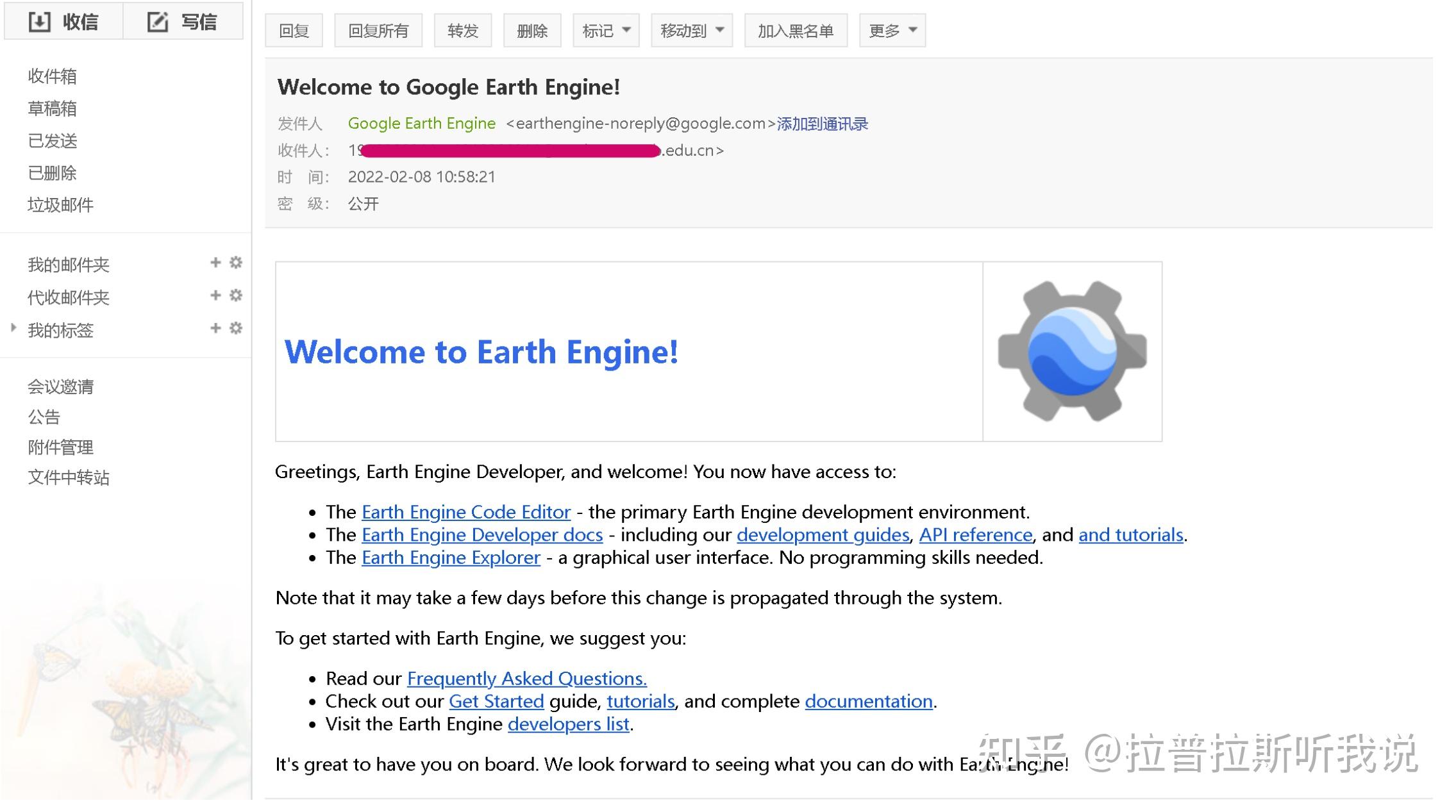This screenshot has height=812, width=1456.
Task: Click plus icon next to 代收邮件夹
Action: coord(215,295)
